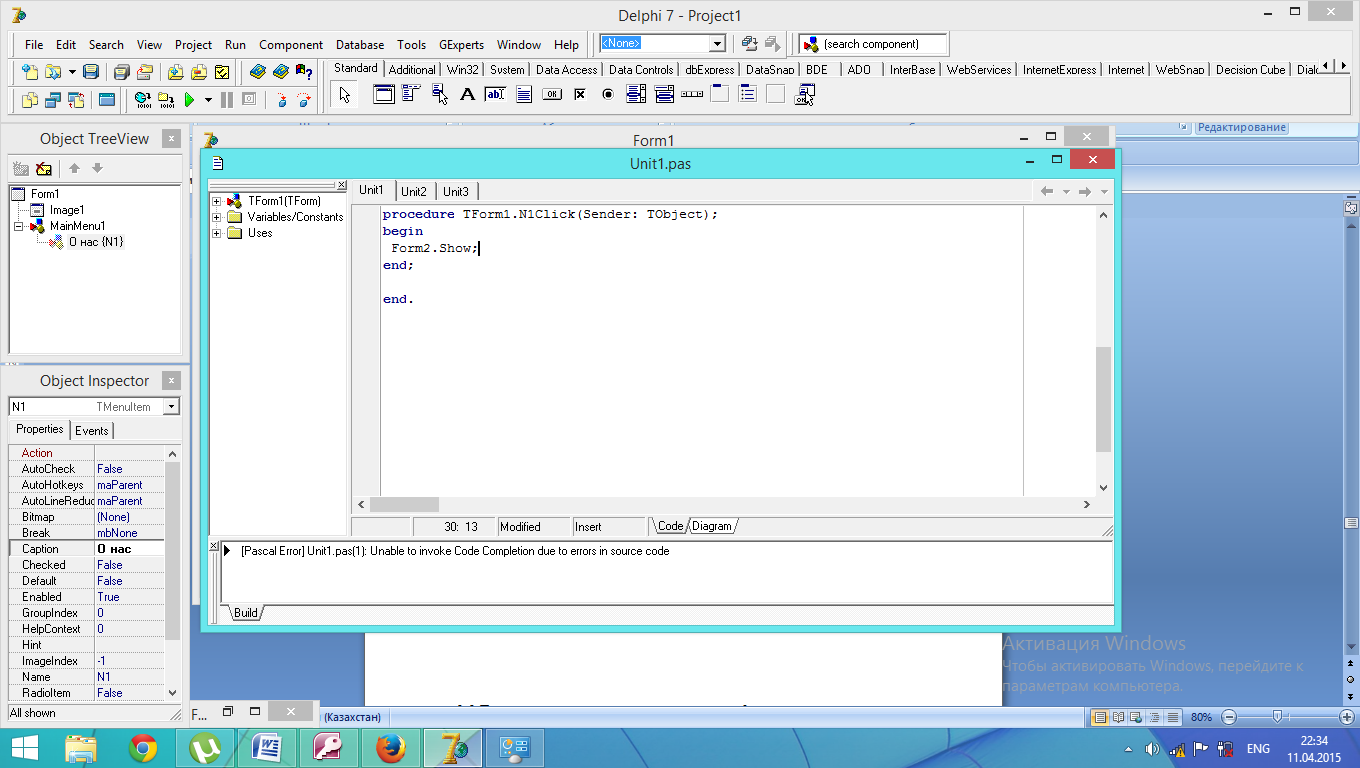Click the Add file to project icon
This screenshot has height=768, width=1360.
(176, 72)
